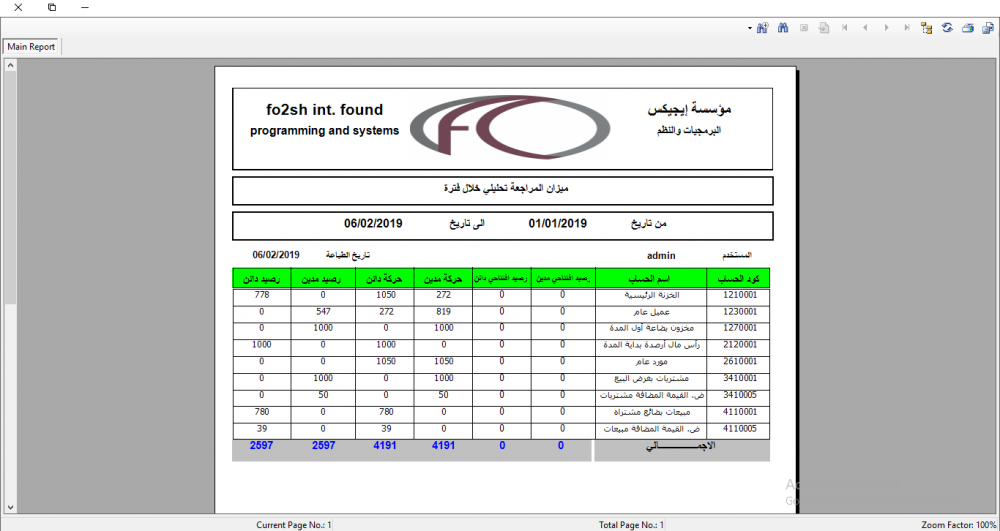
Task: Click the 'رصيد دائن' column header
Action: pos(261,279)
